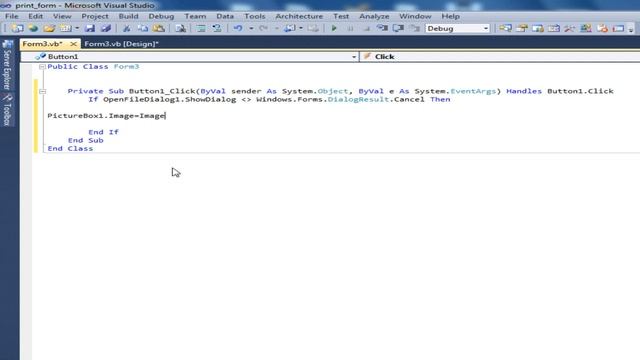The image size is (640, 360).
Task: Click the Open File folder icon
Action: coord(49,29)
